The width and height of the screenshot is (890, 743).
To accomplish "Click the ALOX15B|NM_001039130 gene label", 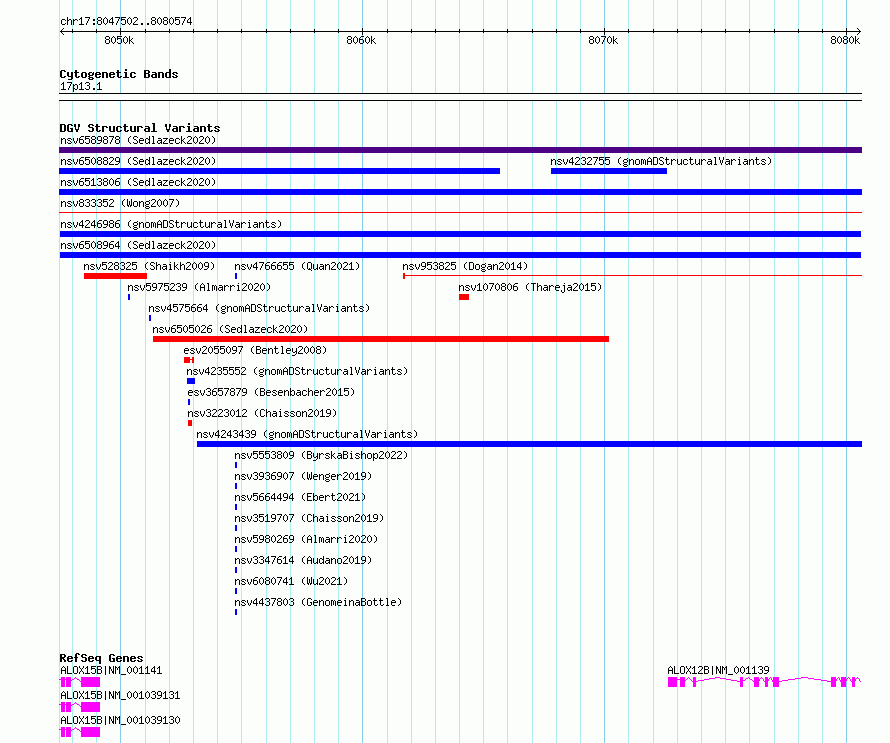I will (120, 720).
